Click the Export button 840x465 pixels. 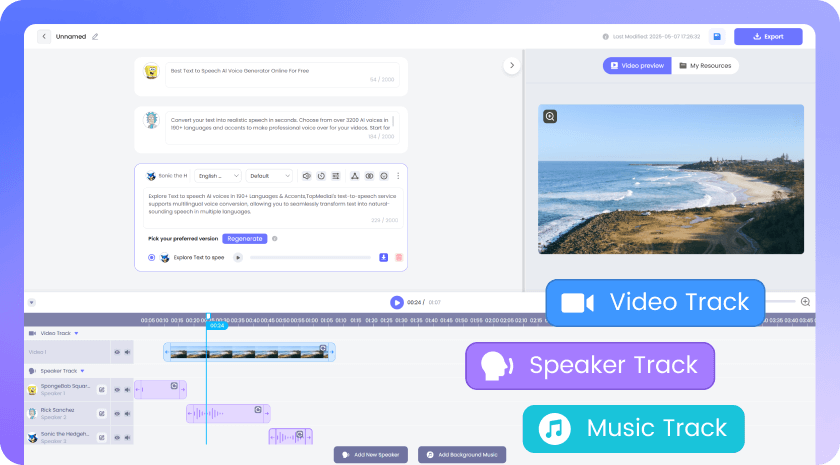tap(767, 36)
